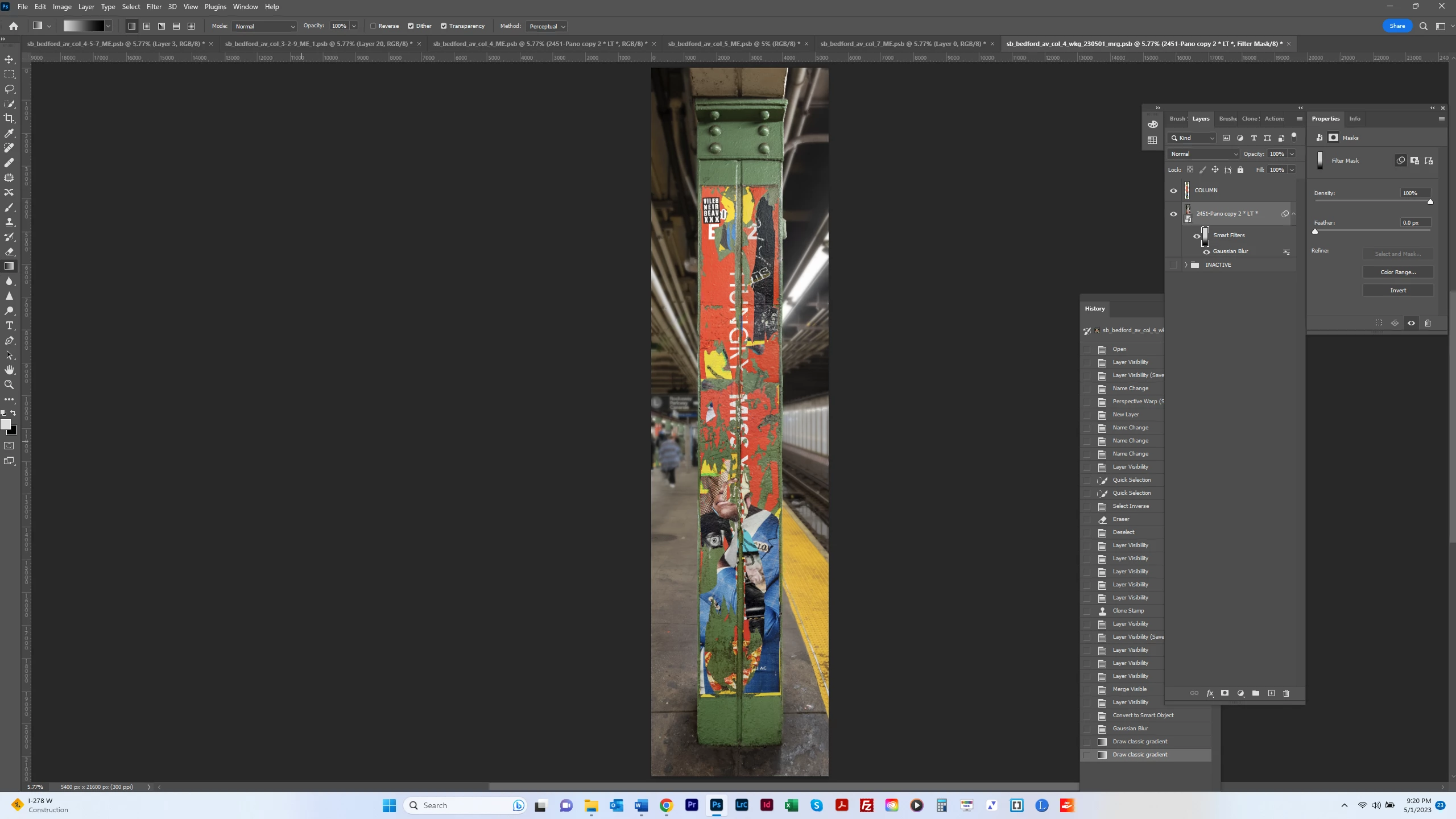This screenshot has height=819, width=1456.
Task: Open the Filter menu
Action: 154,7
